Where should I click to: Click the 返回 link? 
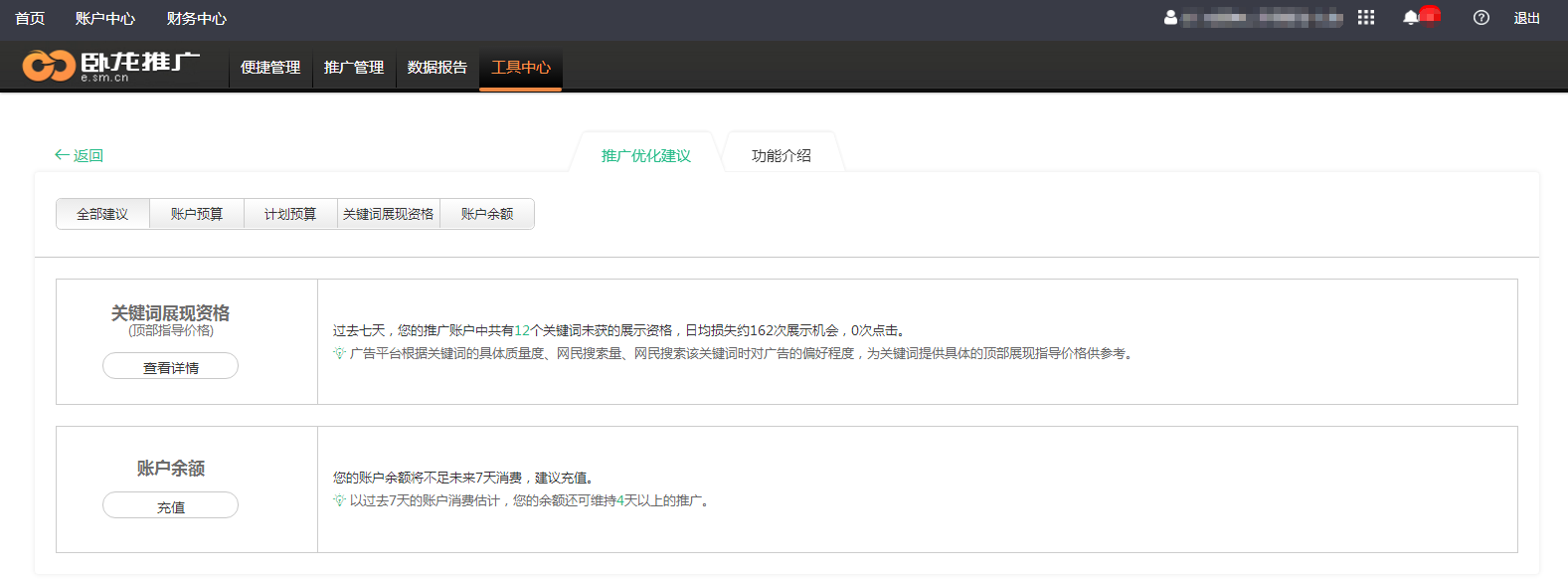(88, 155)
